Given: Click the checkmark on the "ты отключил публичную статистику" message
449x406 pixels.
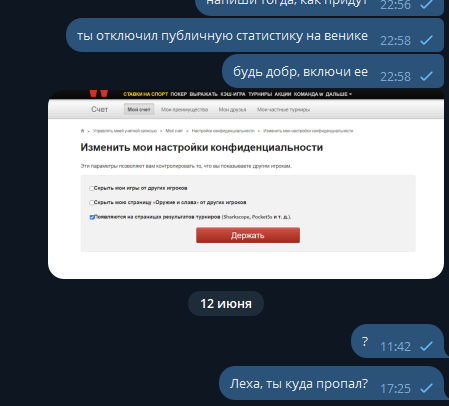Looking at the screenshot, I should [x=426, y=40].
